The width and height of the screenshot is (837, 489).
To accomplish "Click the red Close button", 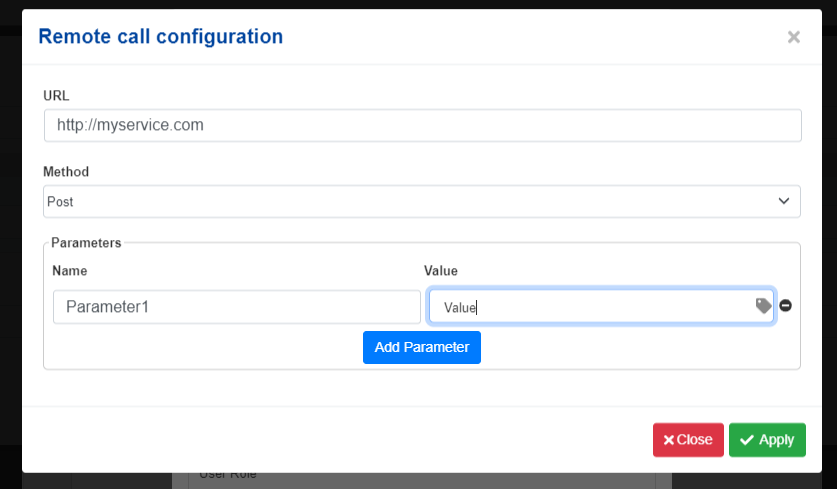I will (x=688, y=440).
